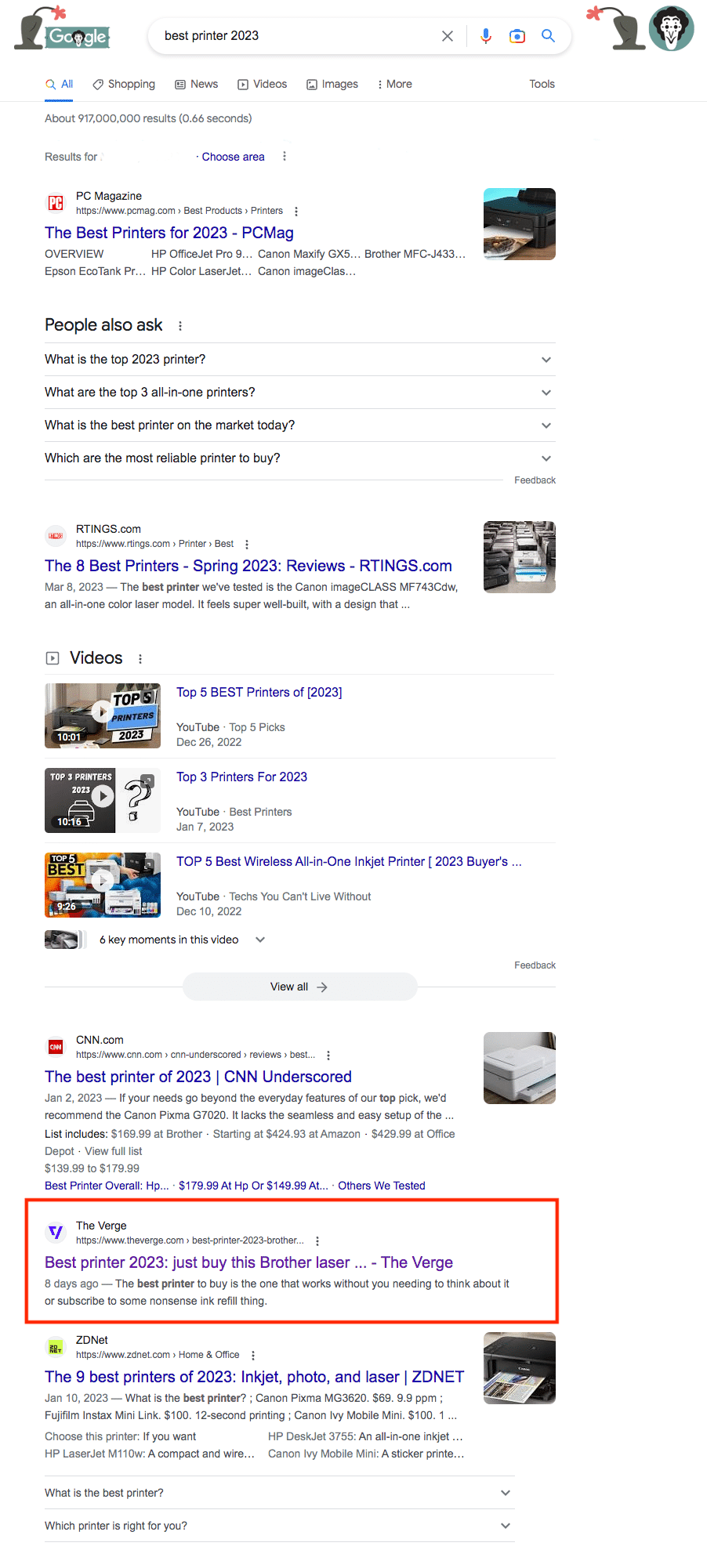Viewport: 707px width, 1568px height.
Task: Open options menu for CNN result
Action: pyautogui.click(x=328, y=1056)
